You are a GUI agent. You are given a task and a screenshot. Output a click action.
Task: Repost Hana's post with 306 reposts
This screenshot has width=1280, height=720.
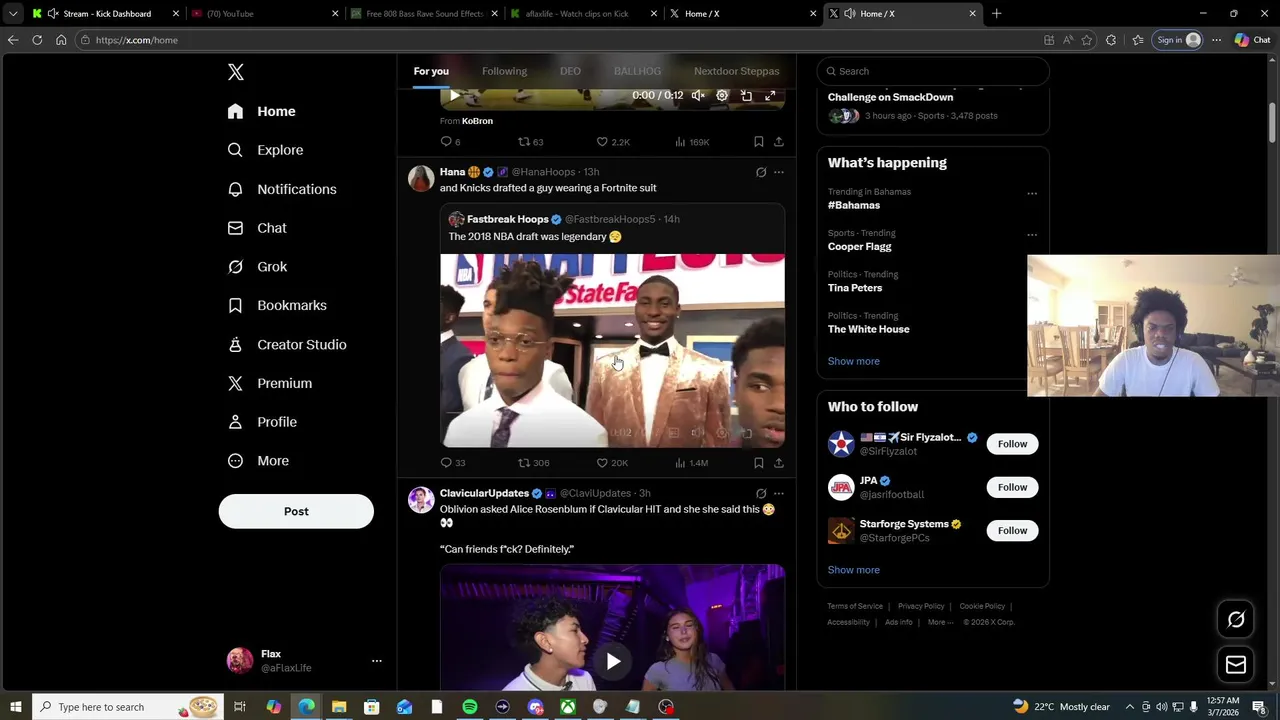pos(533,463)
